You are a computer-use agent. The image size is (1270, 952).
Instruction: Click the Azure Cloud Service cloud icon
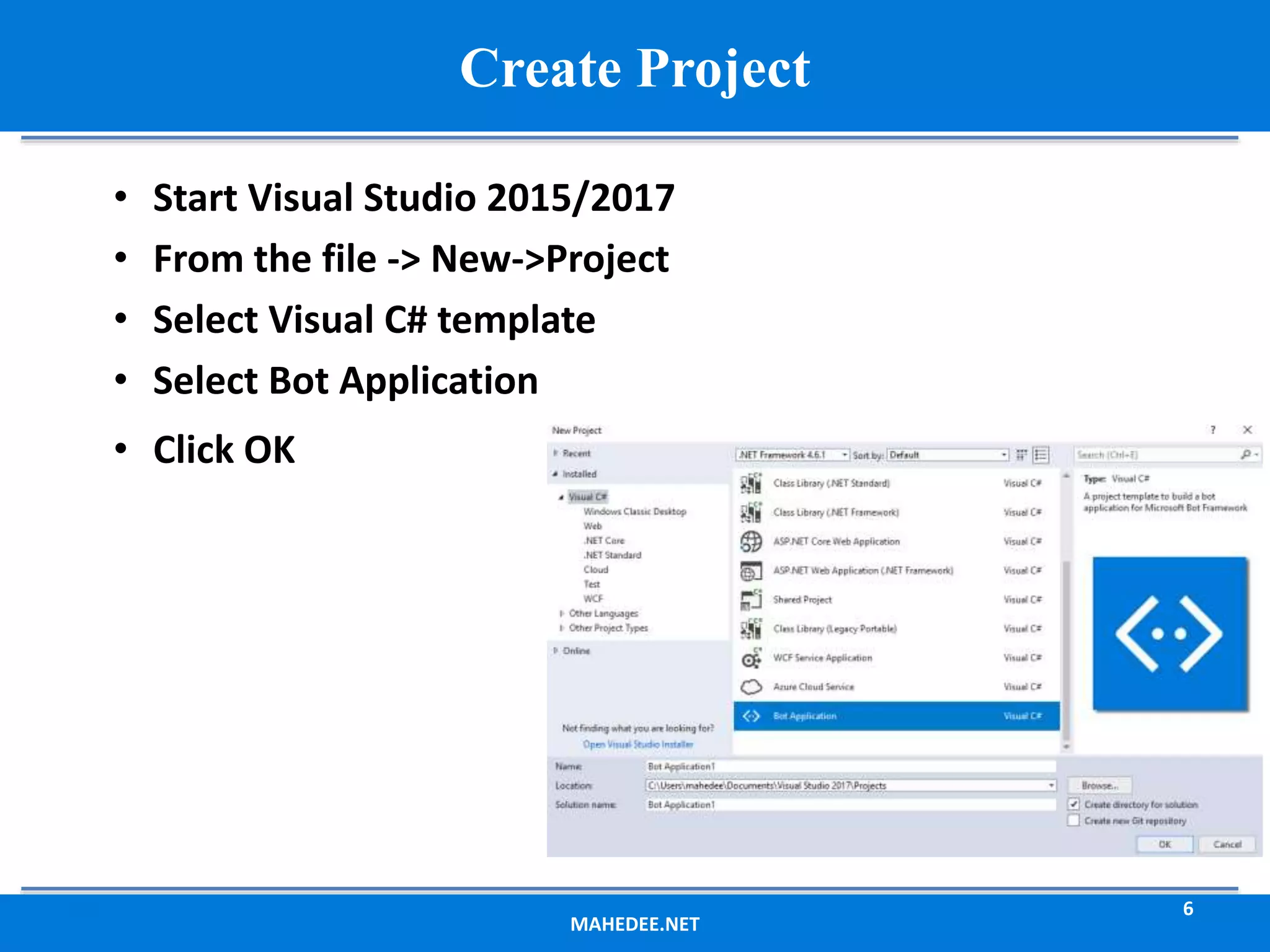pyautogui.click(x=751, y=687)
